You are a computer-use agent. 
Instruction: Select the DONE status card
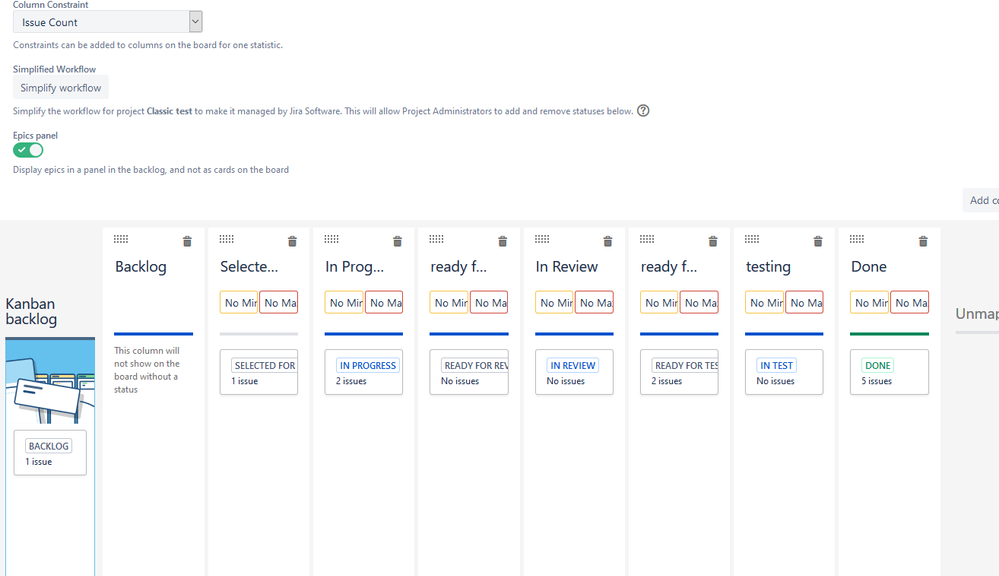point(889,372)
